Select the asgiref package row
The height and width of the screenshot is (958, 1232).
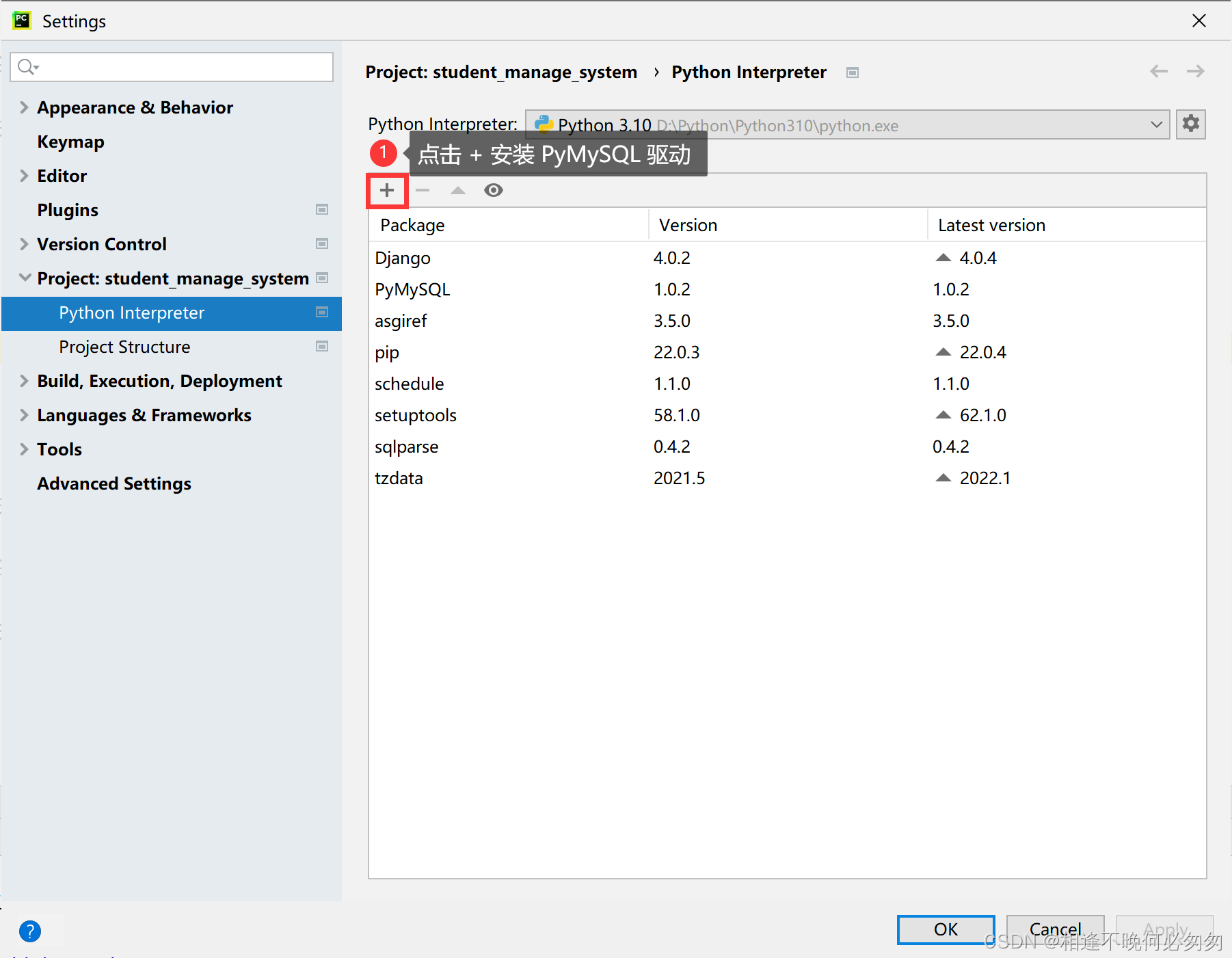(788, 321)
